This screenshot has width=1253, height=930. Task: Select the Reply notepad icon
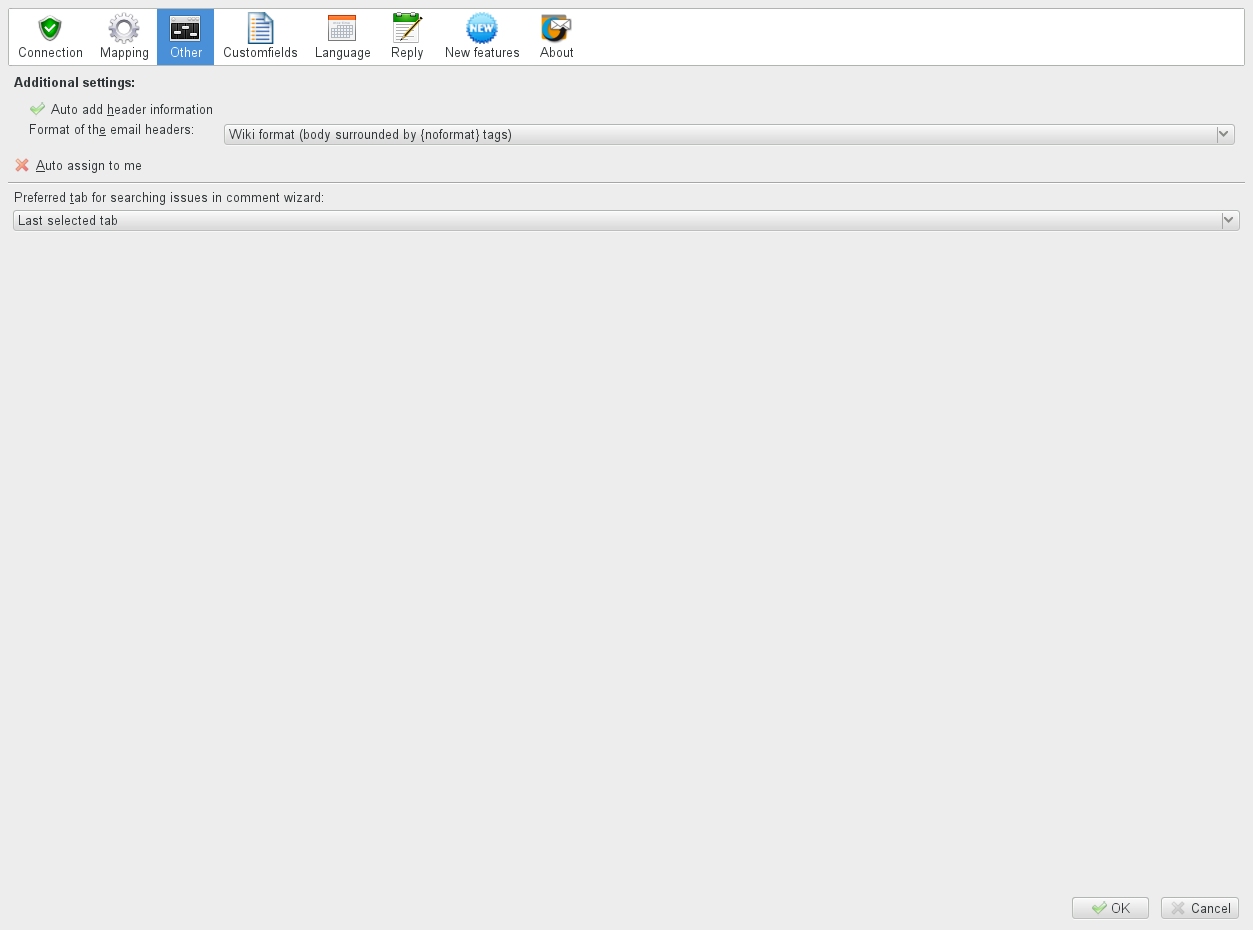[x=407, y=29]
